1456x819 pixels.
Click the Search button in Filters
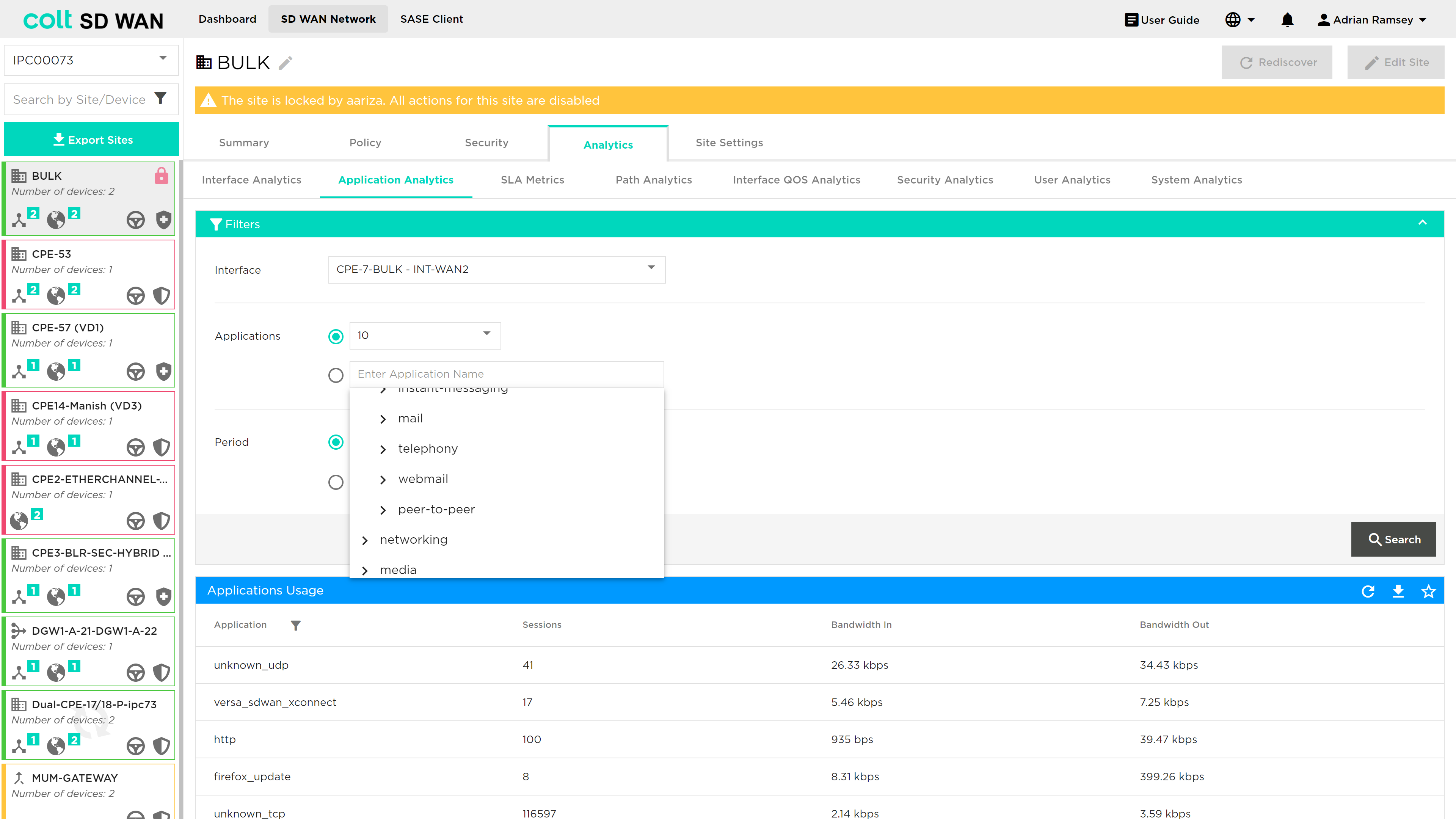1393,539
